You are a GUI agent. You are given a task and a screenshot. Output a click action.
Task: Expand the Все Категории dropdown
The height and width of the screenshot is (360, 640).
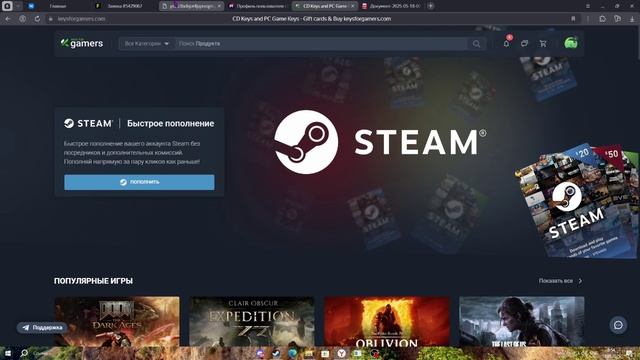[x=147, y=44]
